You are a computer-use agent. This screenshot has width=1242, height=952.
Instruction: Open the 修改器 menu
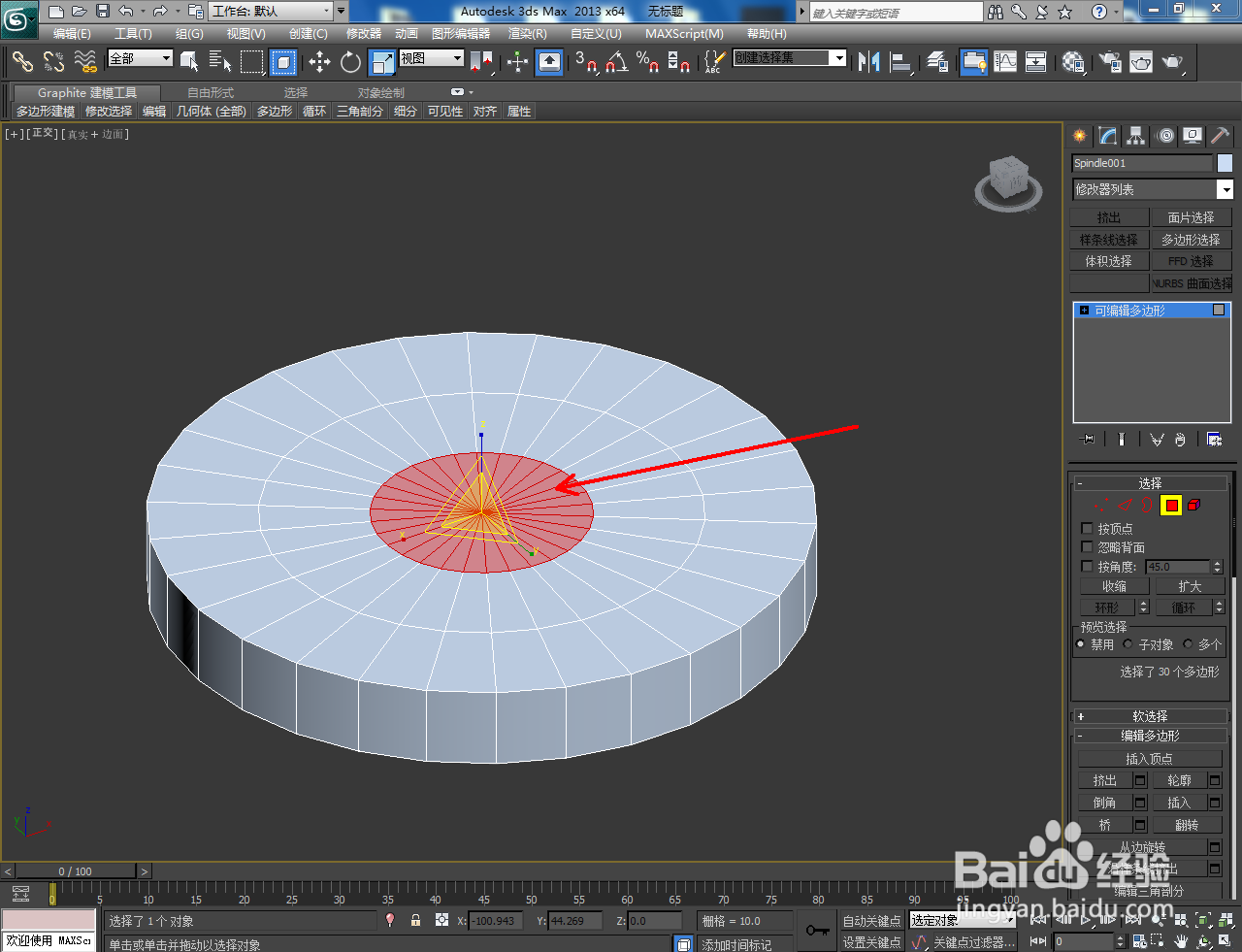(x=364, y=34)
